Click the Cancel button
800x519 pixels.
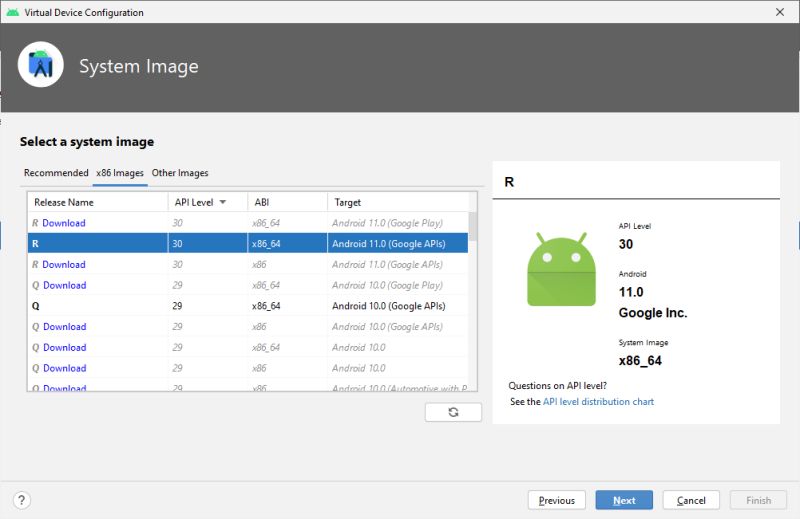[691, 500]
